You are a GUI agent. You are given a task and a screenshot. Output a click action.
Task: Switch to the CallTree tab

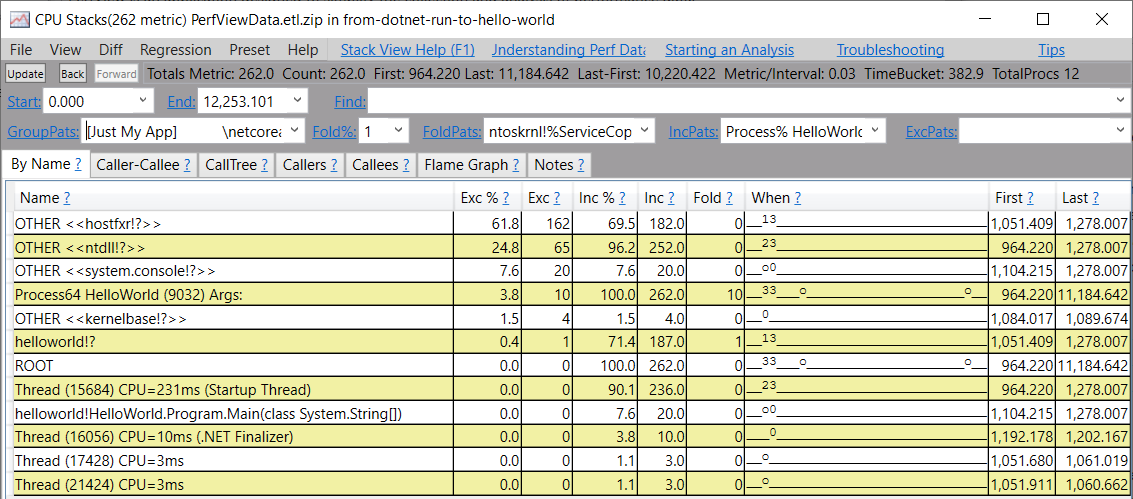237,165
